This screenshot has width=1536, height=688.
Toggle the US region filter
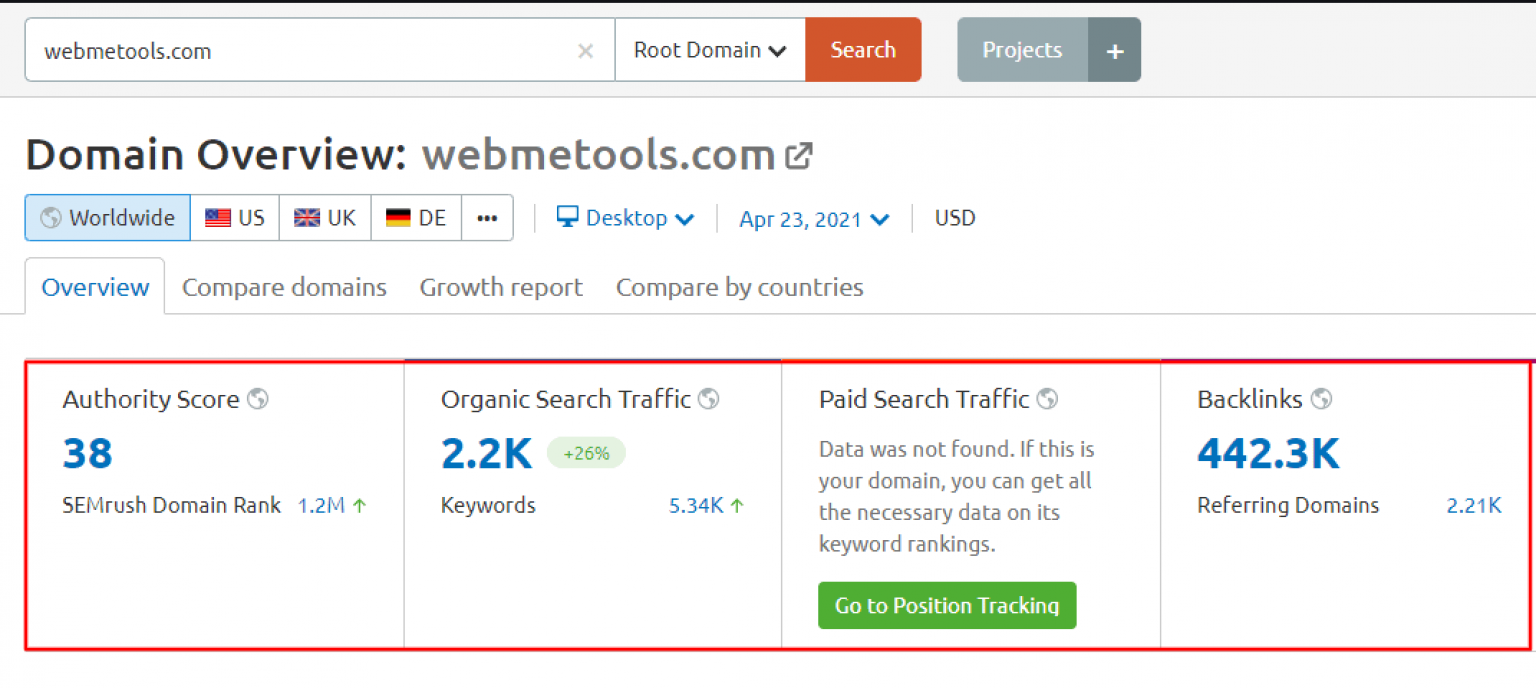[x=234, y=218]
